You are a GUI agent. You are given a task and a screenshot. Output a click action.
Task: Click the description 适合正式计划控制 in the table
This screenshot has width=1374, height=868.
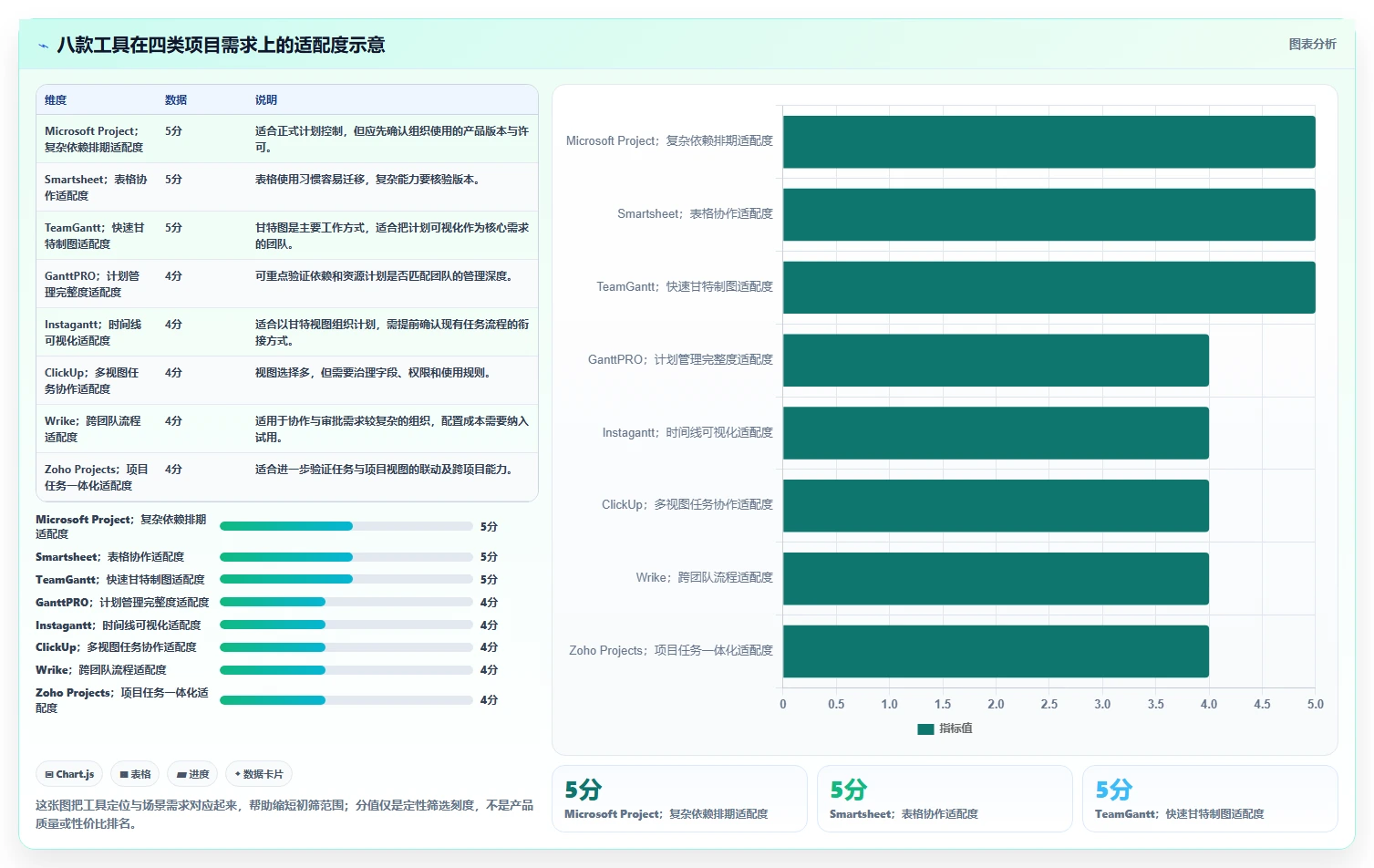392,139
